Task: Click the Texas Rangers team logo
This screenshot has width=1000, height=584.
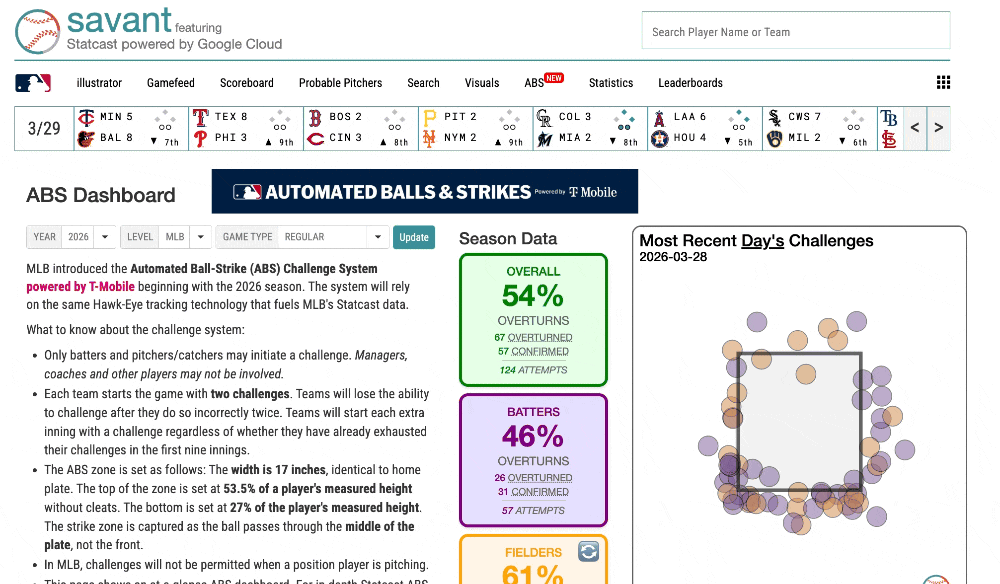Action: [200, 117]
